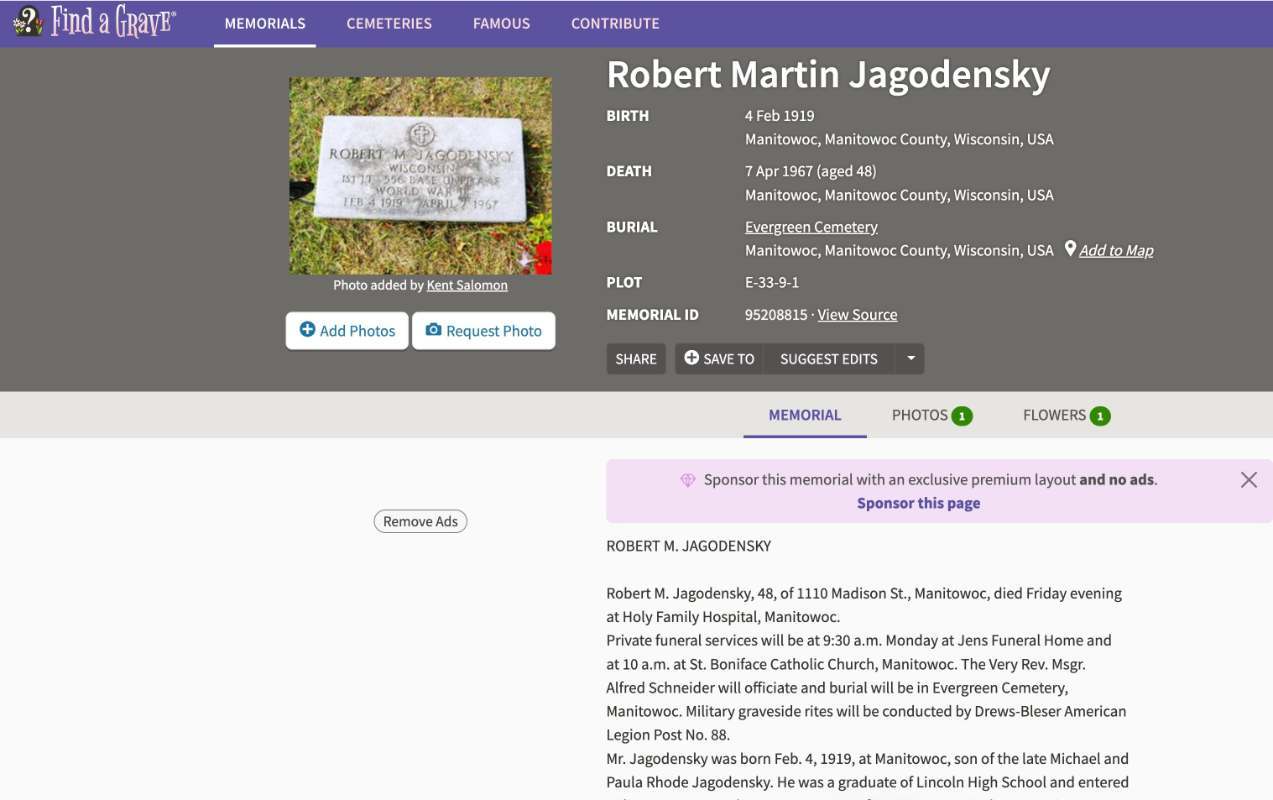Click the Add to Map link
1273x800 pixels.
1116,250
